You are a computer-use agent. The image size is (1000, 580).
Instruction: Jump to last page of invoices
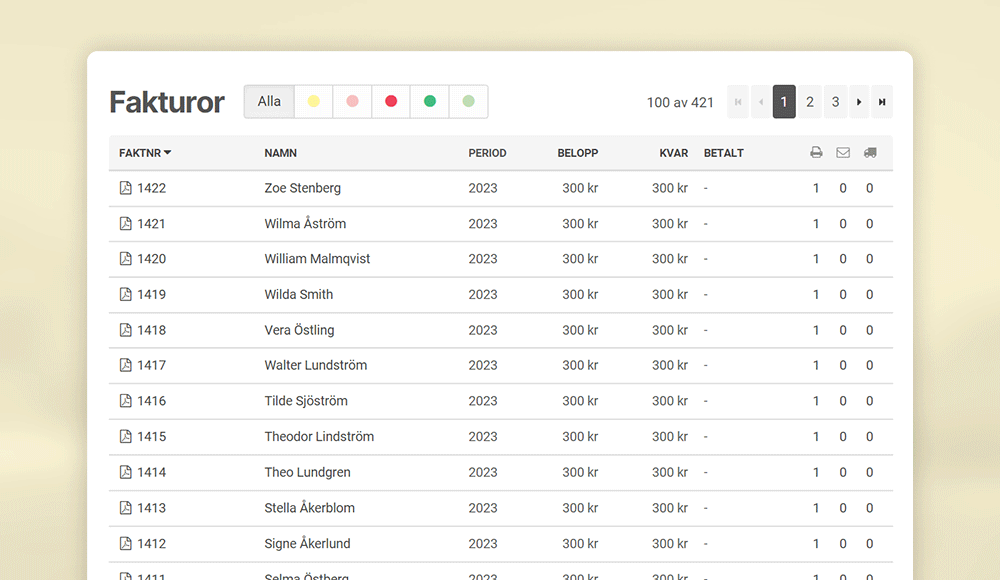[x=882, y=102]
